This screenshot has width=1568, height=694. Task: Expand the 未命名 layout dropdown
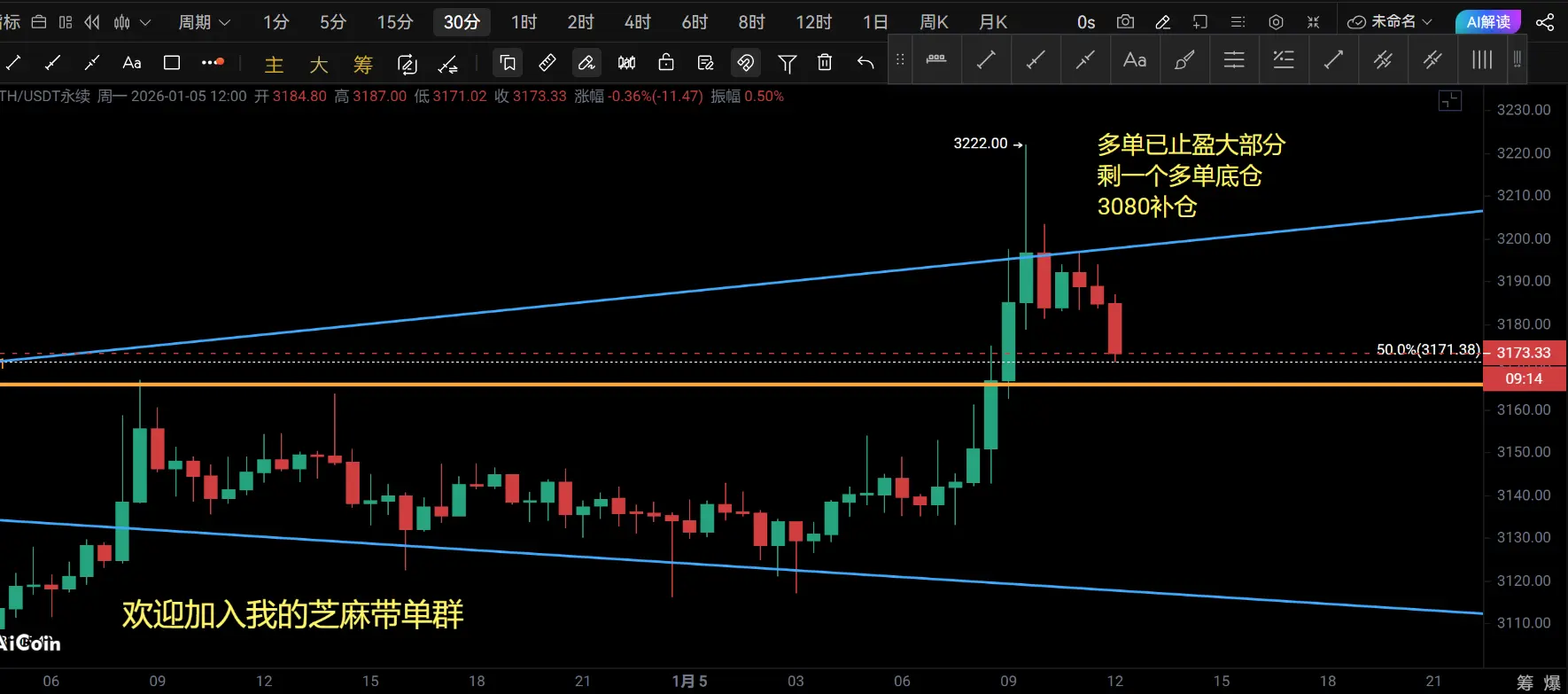pos(1389,22)
